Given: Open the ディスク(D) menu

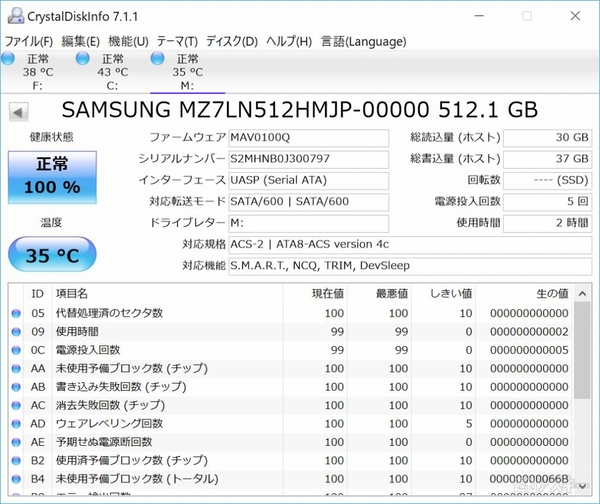Looking at the screenshot, I should tap(232, 41).
